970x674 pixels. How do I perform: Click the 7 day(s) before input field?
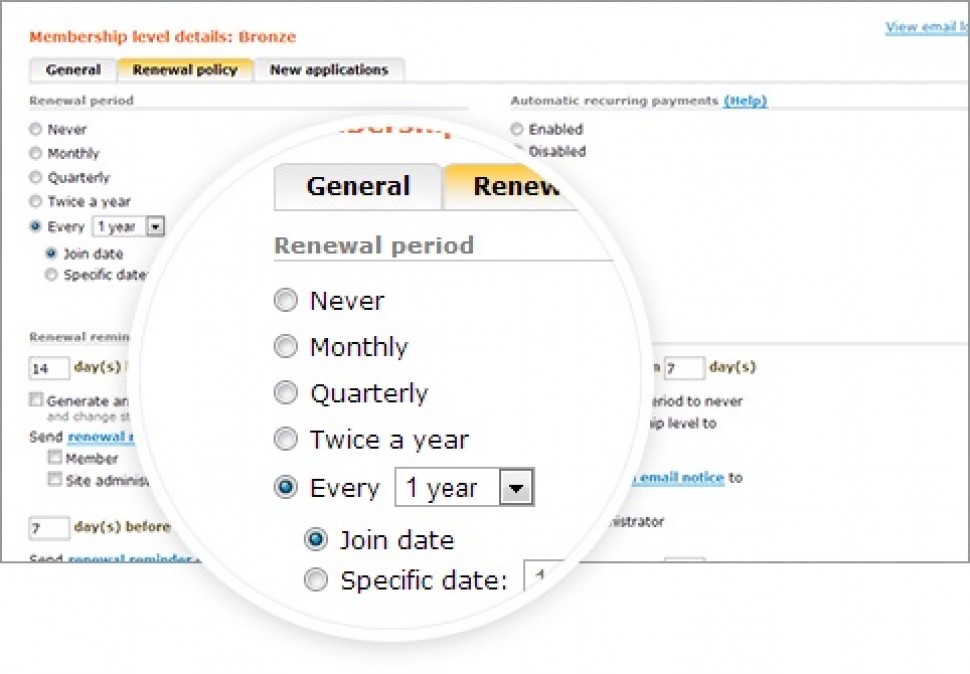(49, 527)
